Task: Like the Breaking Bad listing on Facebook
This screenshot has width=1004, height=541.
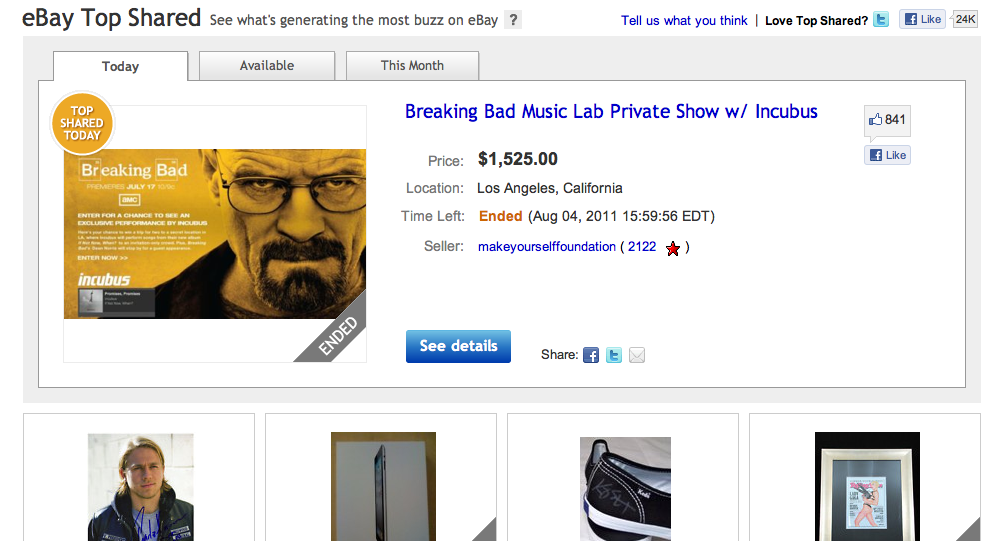Action: 888,155
